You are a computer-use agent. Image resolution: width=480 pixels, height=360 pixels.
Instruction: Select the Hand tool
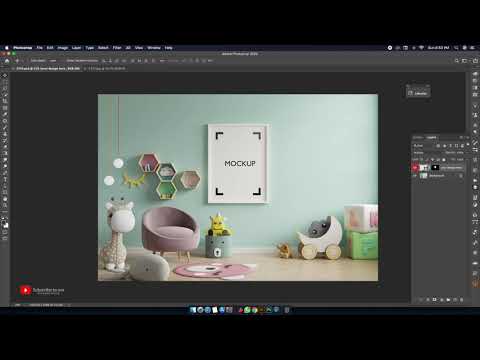pyautogui.click(x=5, y=199)
